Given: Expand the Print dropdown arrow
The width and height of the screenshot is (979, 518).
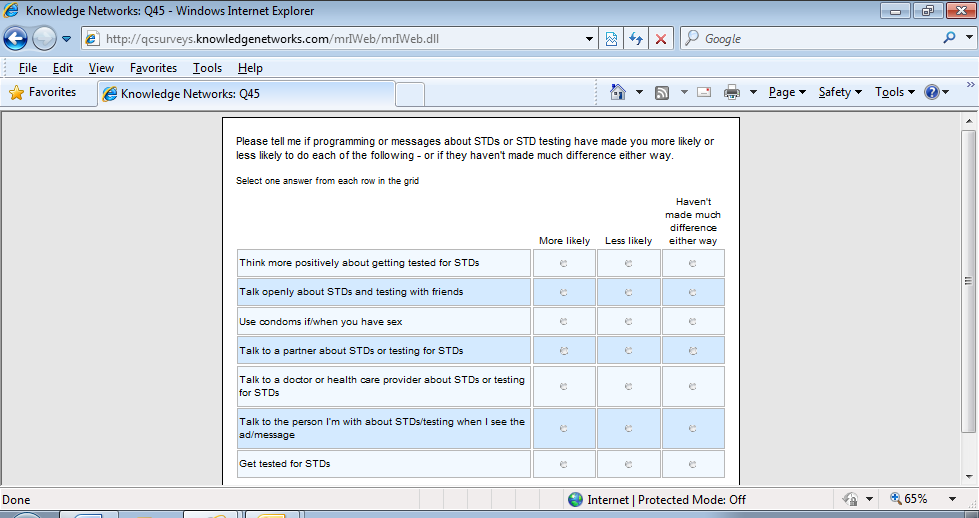Looking at the screenshot, I should click(754, 92).
